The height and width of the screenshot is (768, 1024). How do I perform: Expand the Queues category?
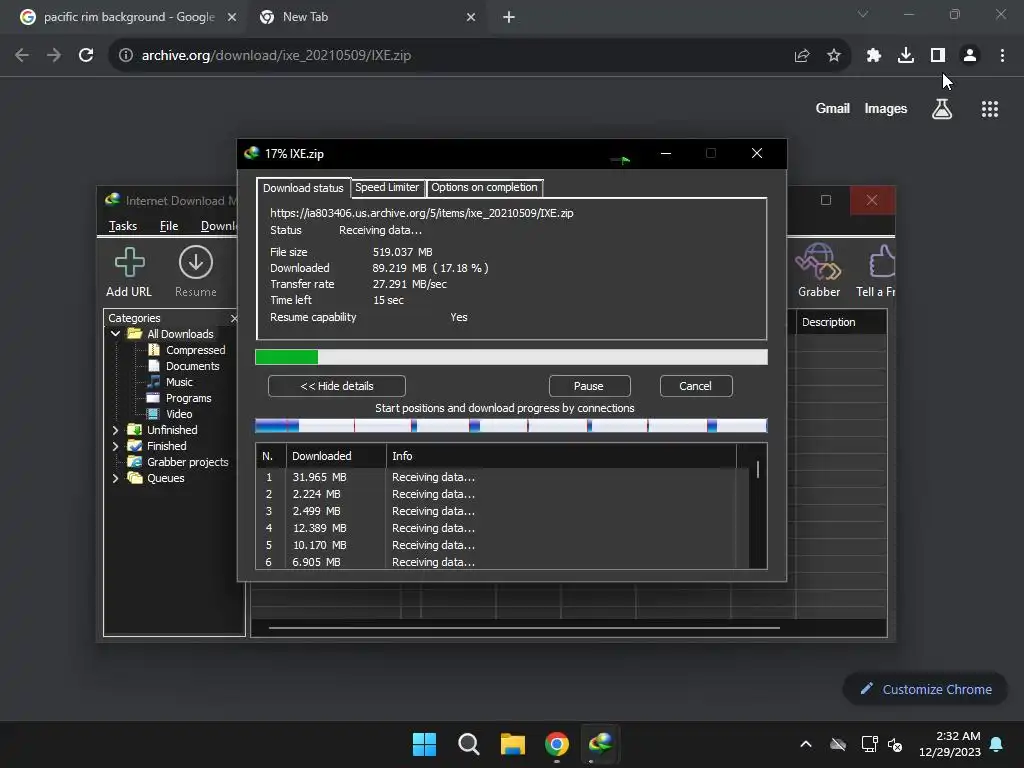click(116, 478)
